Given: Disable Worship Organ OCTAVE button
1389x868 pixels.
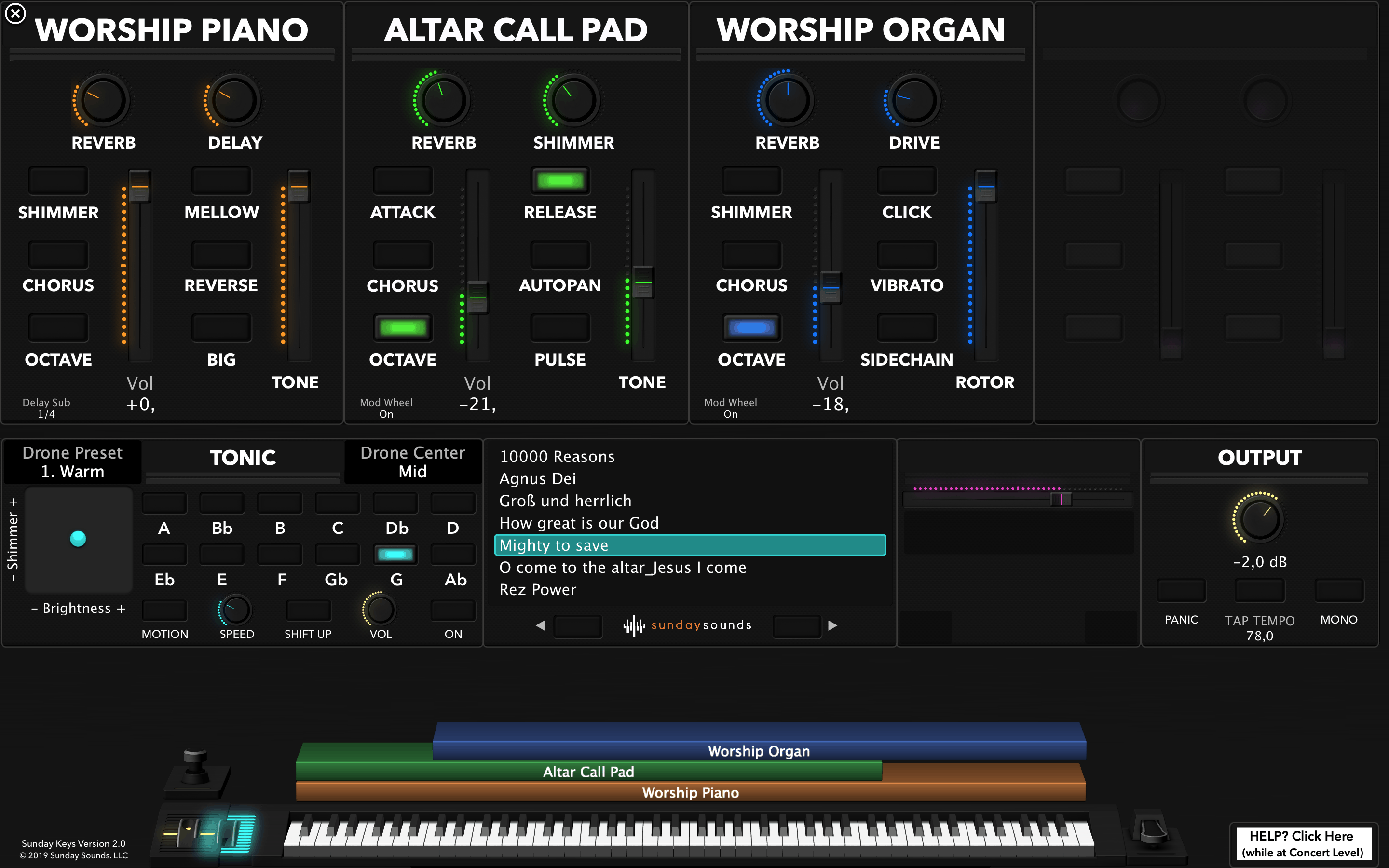Looking at the screenshot, I should [751, 328].
